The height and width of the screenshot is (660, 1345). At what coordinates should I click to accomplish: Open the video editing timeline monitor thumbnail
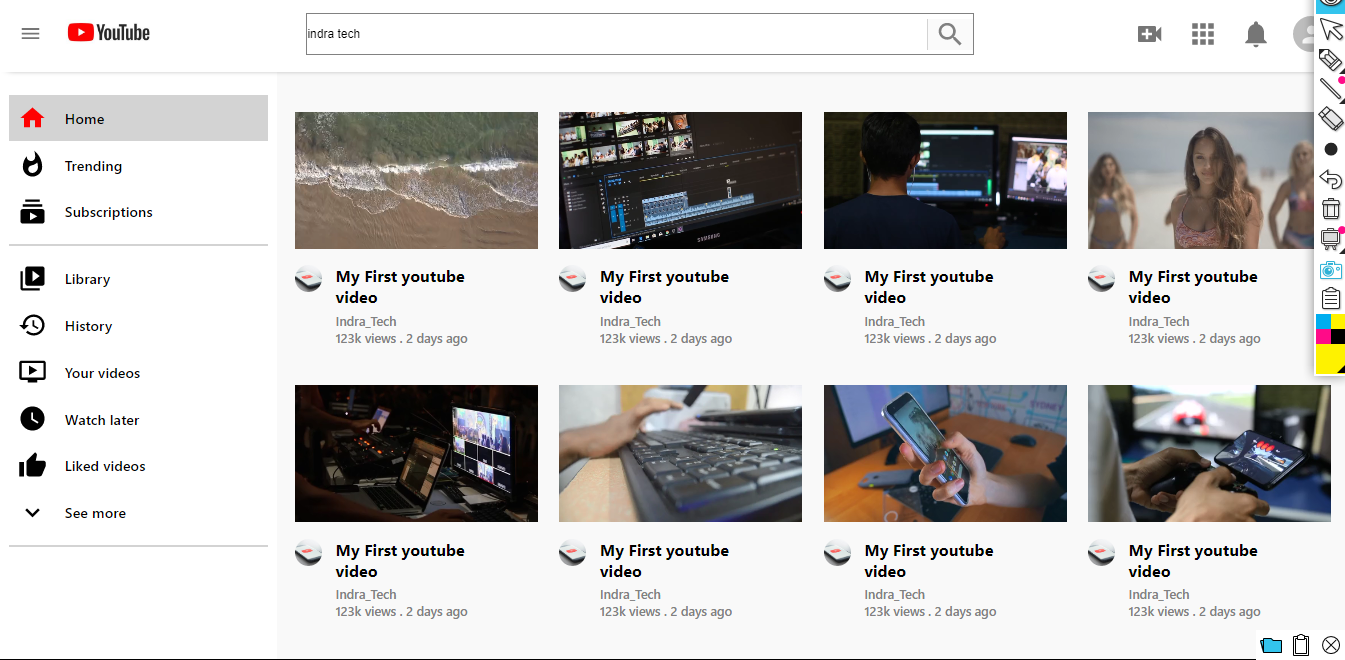(x=680, y=180)
